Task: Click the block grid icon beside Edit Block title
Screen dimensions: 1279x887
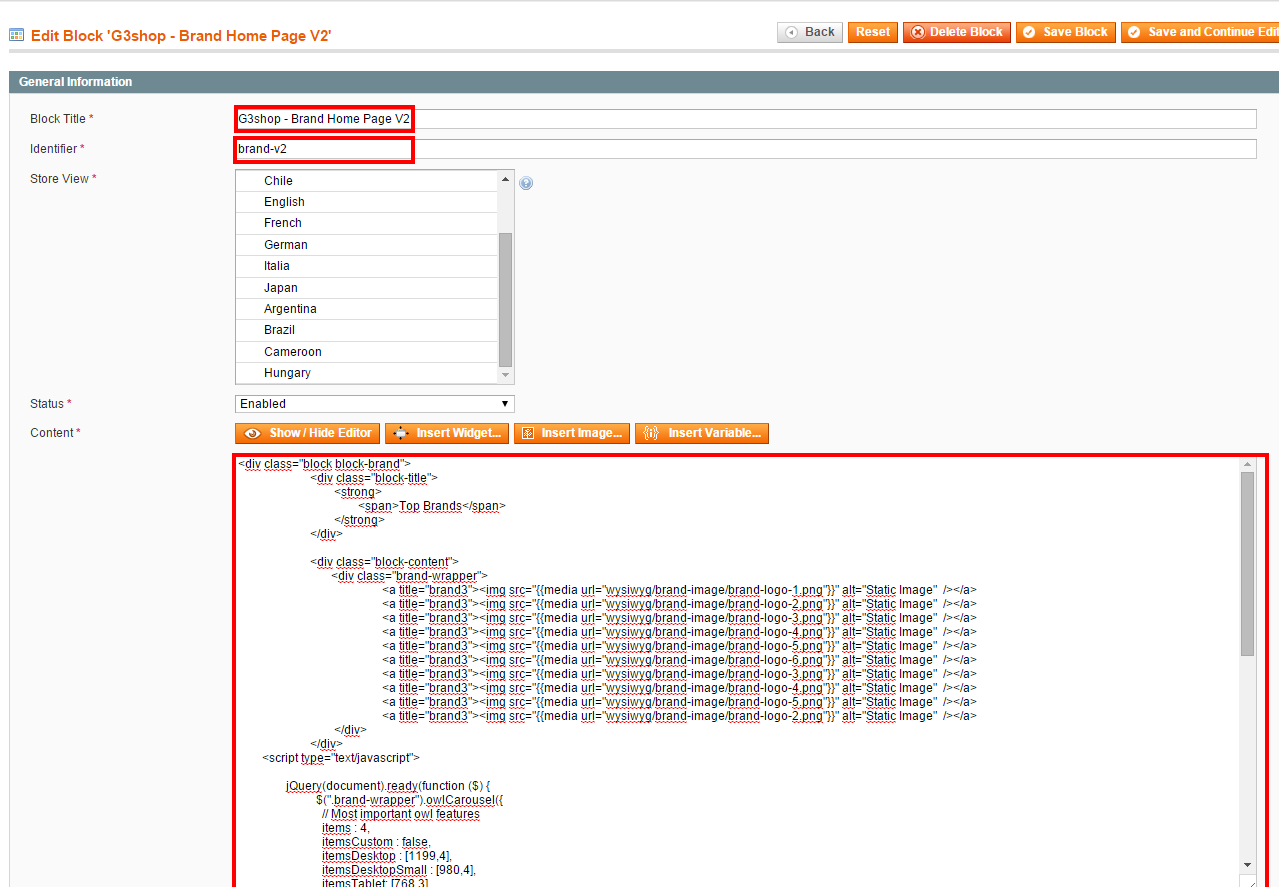Action: (x=17, y=35)
